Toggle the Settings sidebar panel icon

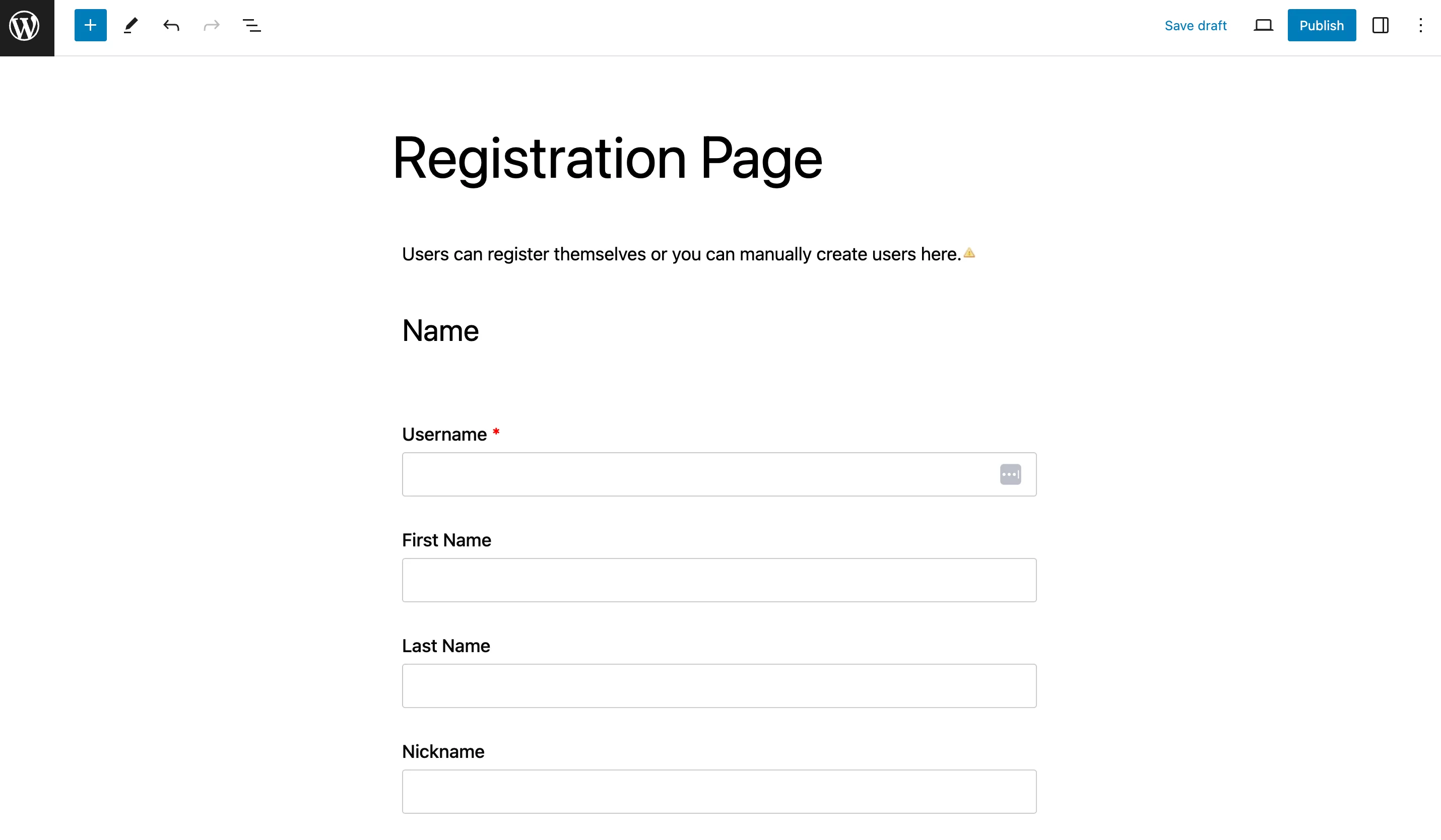(1380, 25)
